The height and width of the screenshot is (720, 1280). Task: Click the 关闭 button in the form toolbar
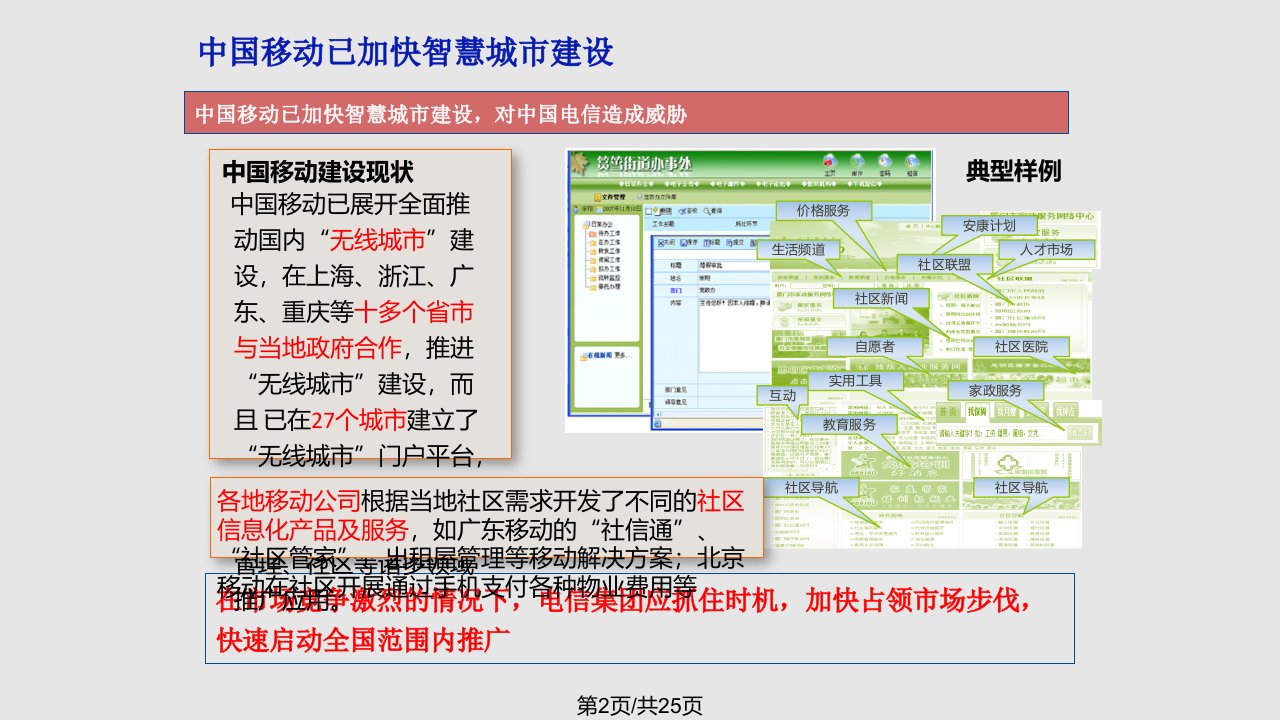[667, 242]
